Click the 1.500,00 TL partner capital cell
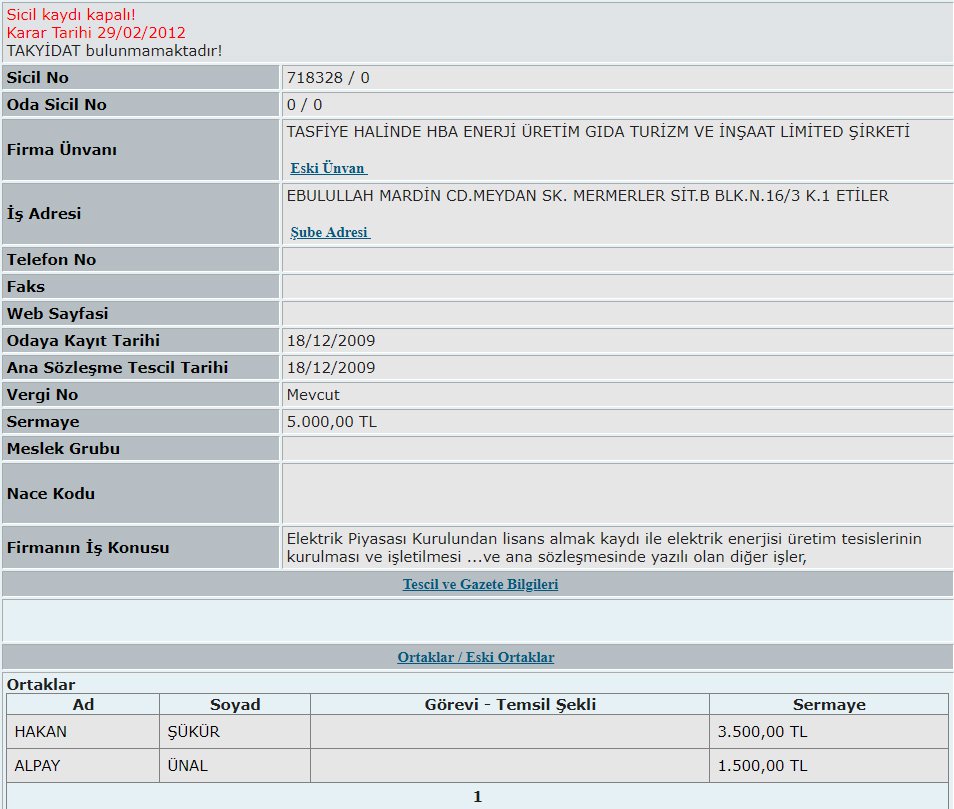The height and width of the screenshot is (809, 954). pos(762,766)
